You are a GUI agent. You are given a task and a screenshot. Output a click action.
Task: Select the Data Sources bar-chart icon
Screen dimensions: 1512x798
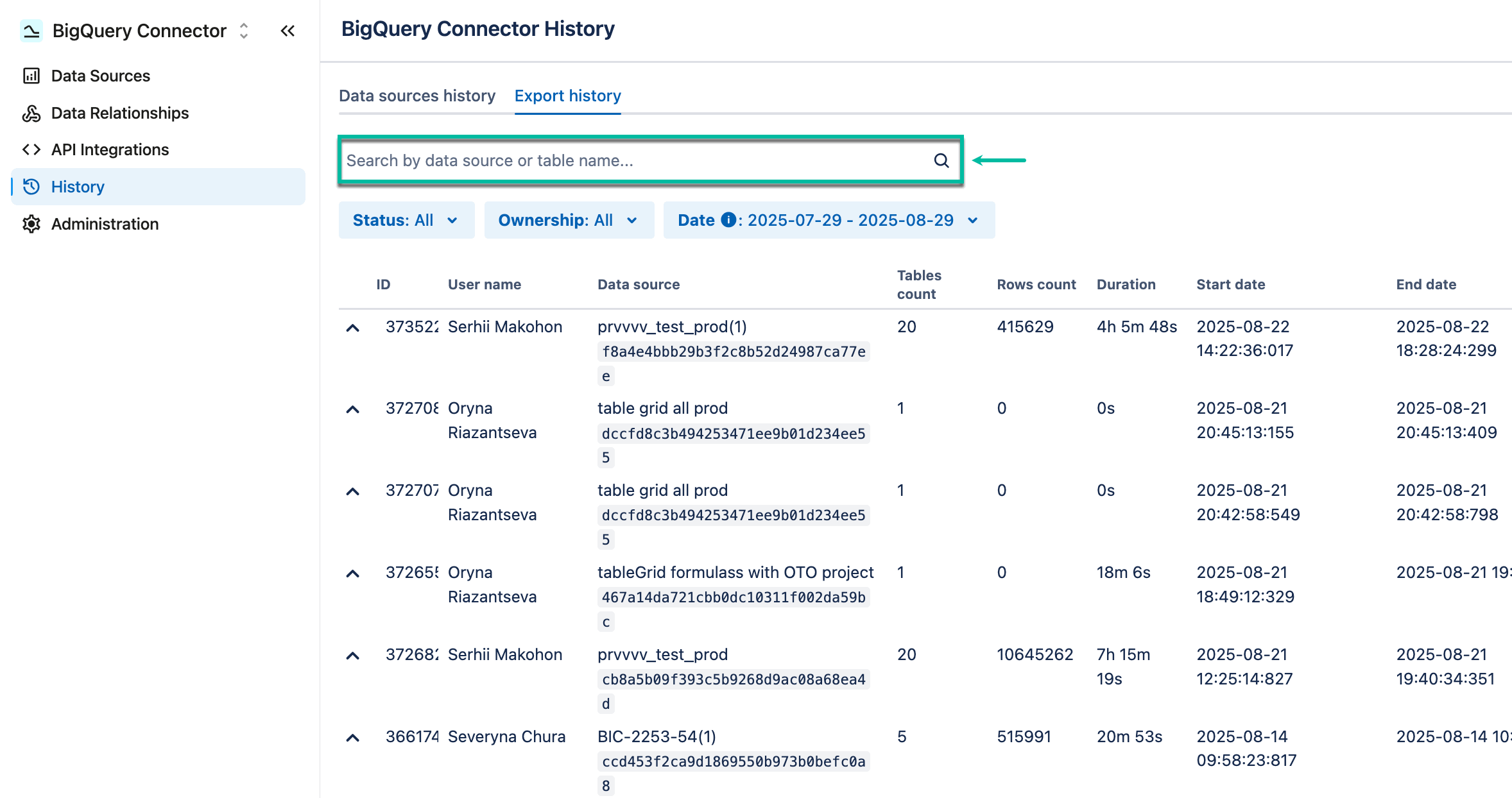pos(31,75)
